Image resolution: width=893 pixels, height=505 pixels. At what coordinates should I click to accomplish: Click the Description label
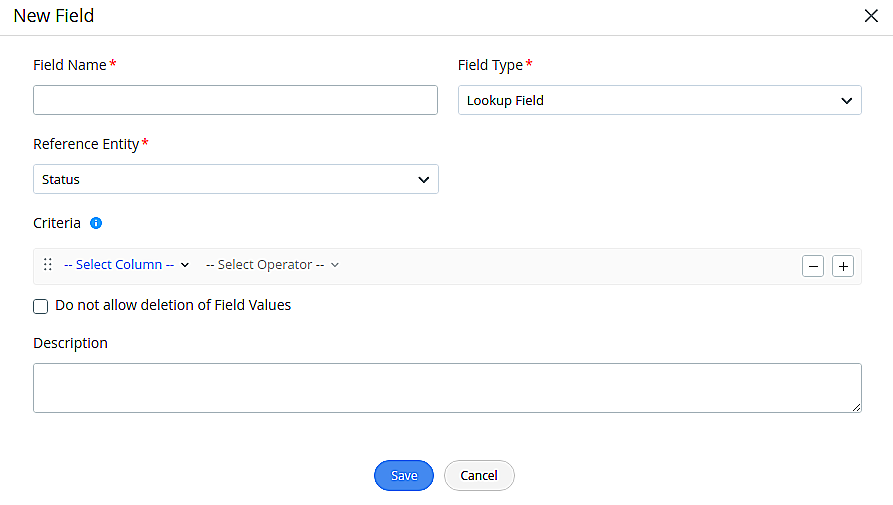pos(70,343)
